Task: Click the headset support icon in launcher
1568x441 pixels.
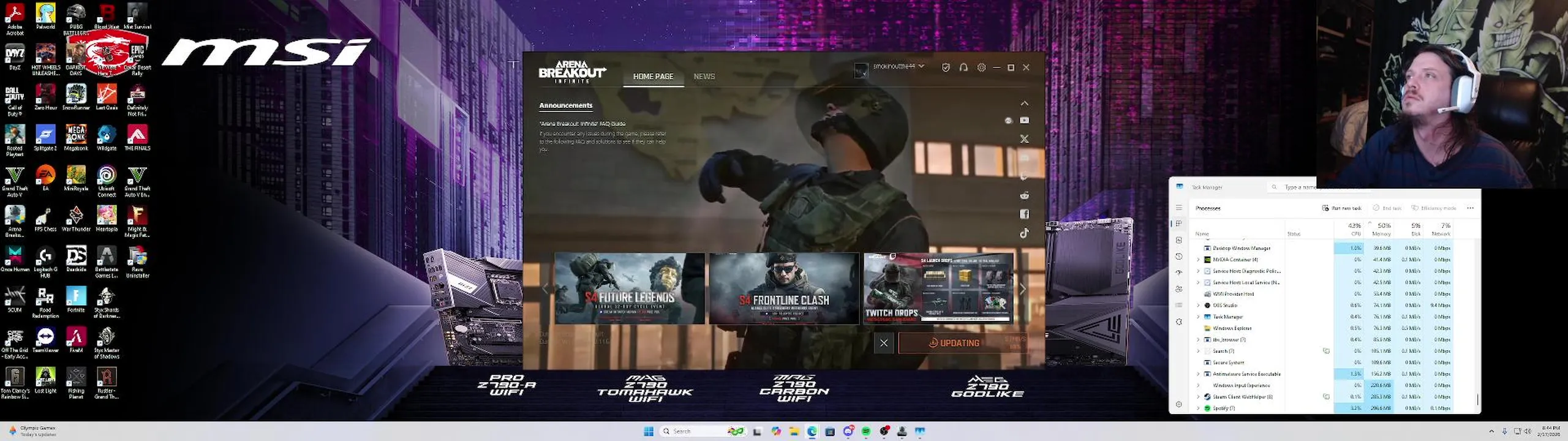Action: coord(963,67)
